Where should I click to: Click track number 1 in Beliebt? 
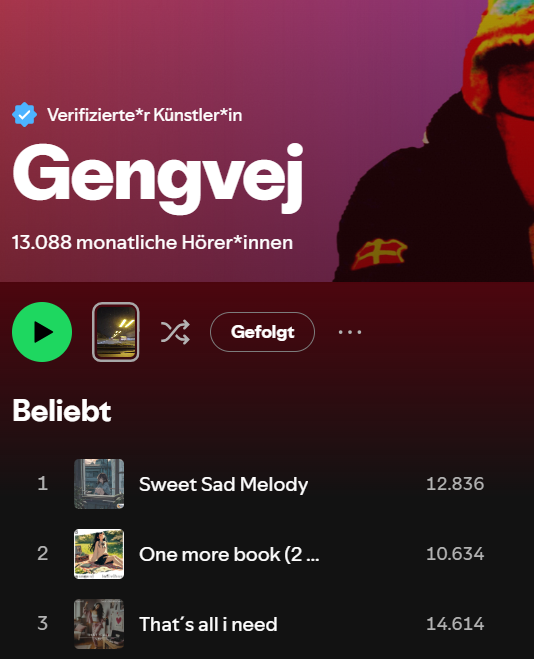(x=42, y=484)
